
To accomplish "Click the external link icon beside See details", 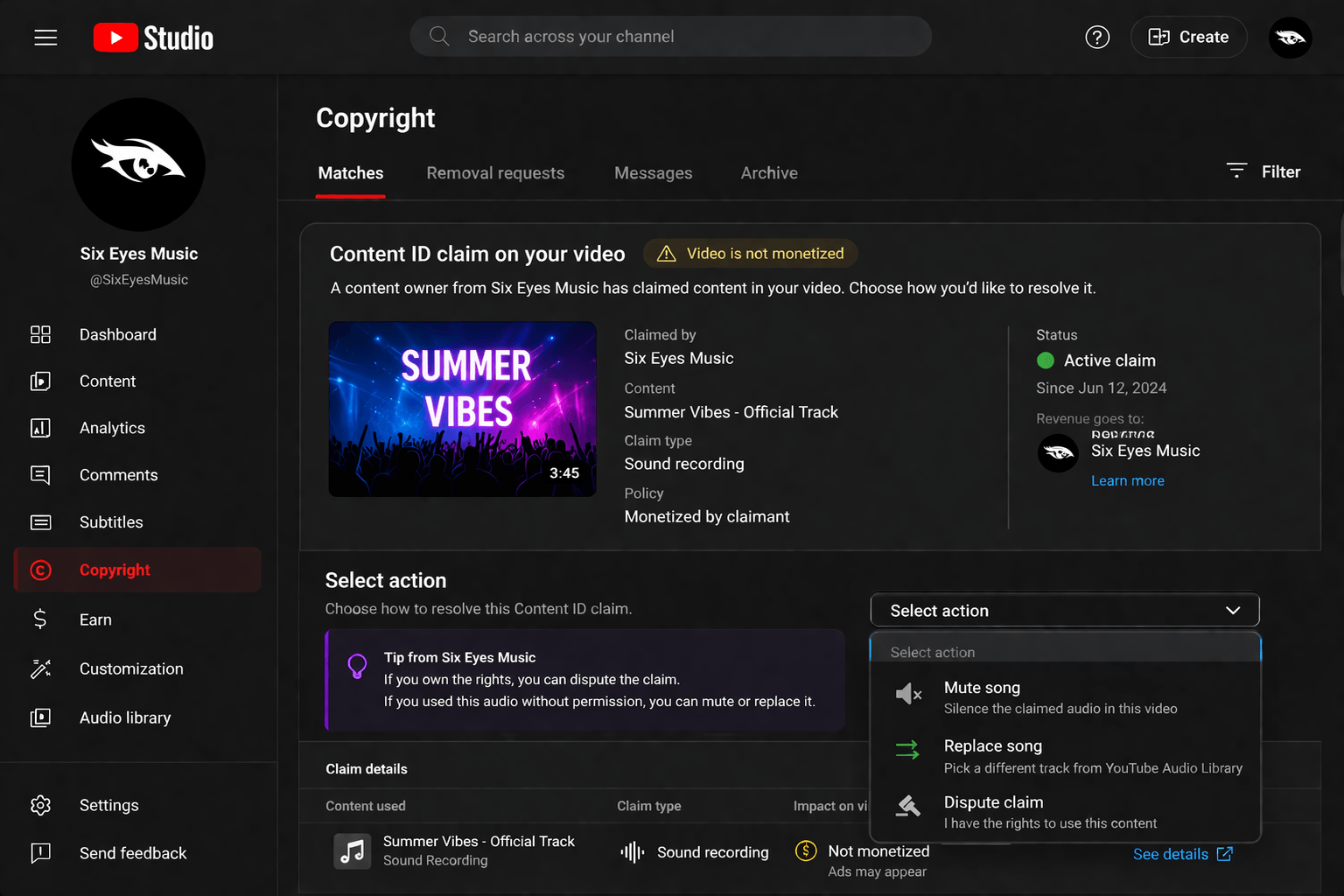I will click(x=1225, y=854).
